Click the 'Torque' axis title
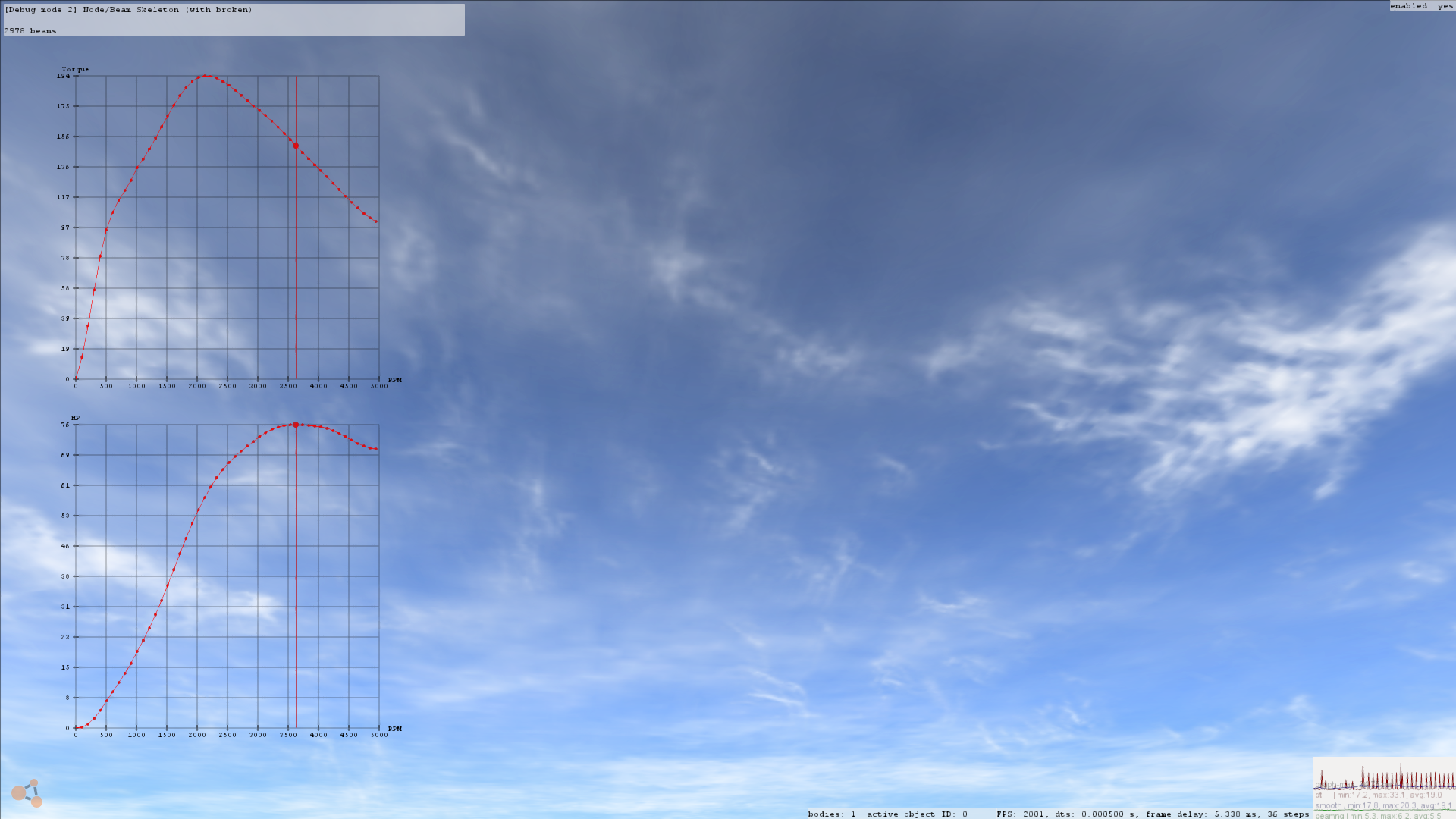 point(75,70)
